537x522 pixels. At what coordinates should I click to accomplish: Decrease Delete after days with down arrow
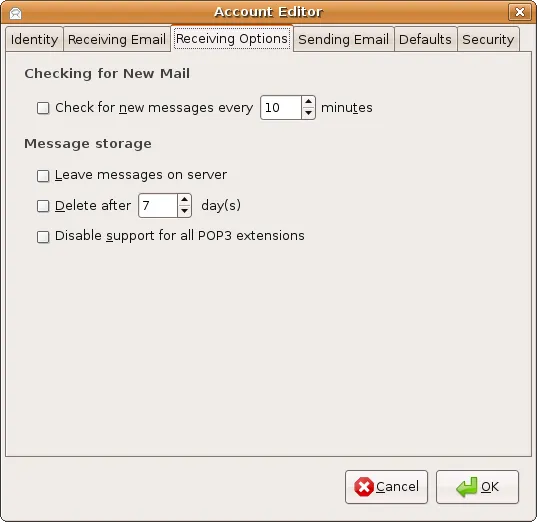point(184,211)
